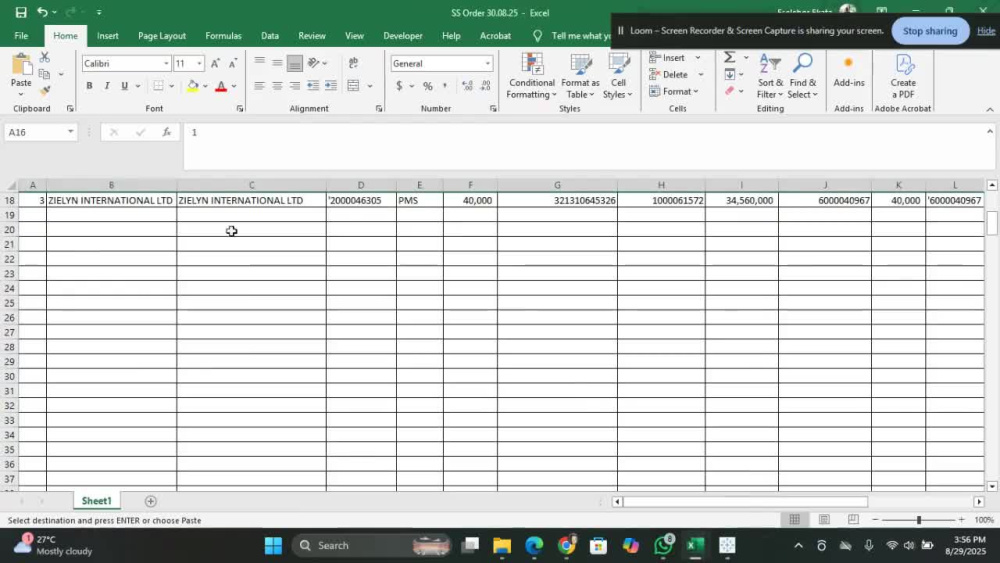Open Sort & Filter menu
This screenshot has width=1000, height=563.
coord(770,76)
